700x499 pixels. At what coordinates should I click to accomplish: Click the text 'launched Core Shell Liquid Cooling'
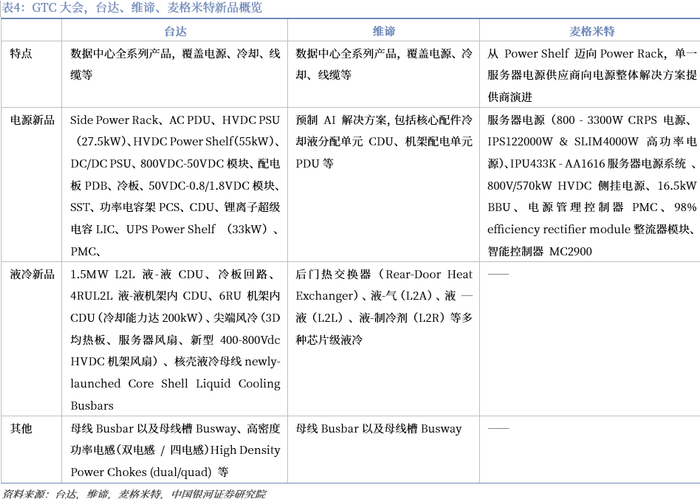point(175,384)
